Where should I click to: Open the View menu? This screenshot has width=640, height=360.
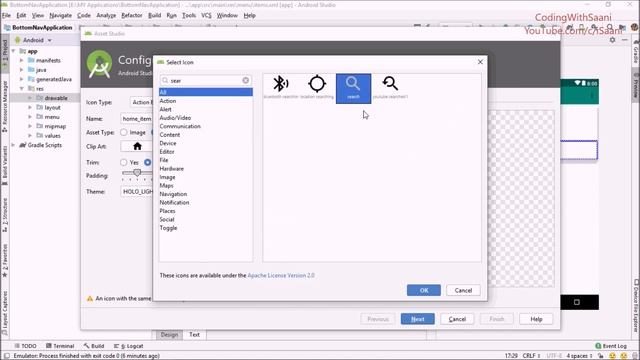[38, 16]
